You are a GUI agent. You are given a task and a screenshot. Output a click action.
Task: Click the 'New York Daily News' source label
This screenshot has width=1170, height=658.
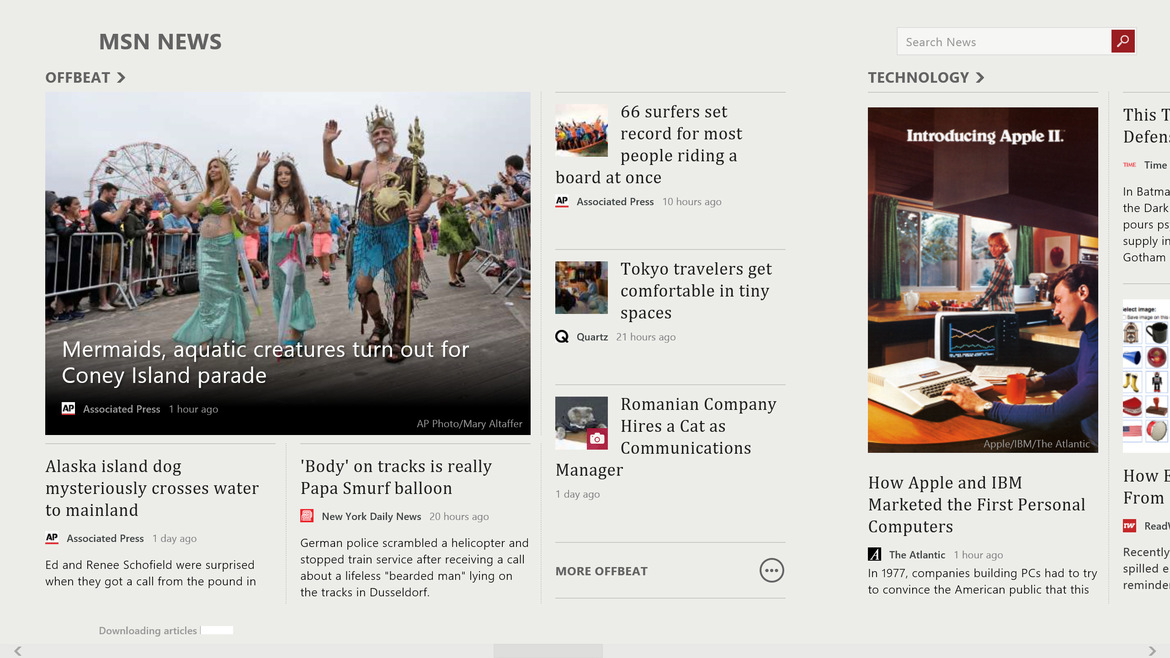pos(371,516)
